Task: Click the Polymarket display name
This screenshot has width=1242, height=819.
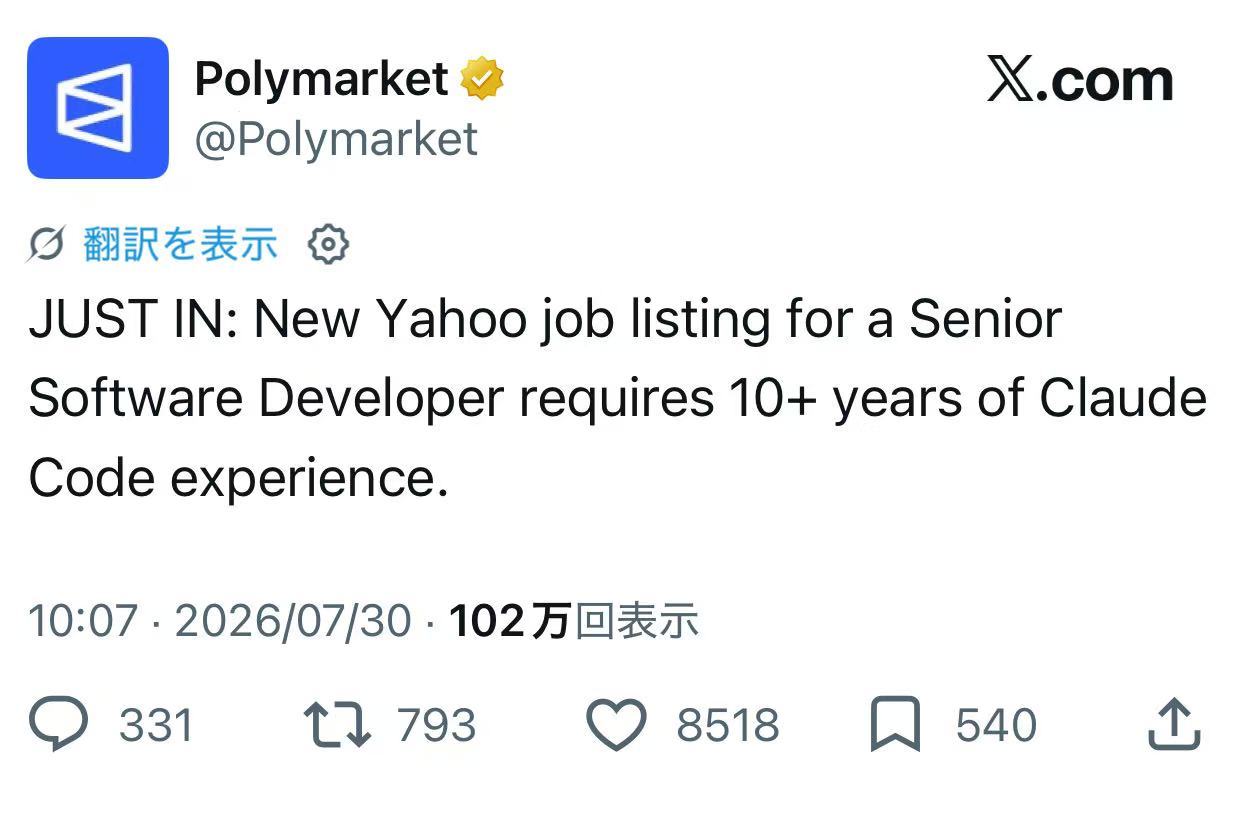Action: click(321, 78)
